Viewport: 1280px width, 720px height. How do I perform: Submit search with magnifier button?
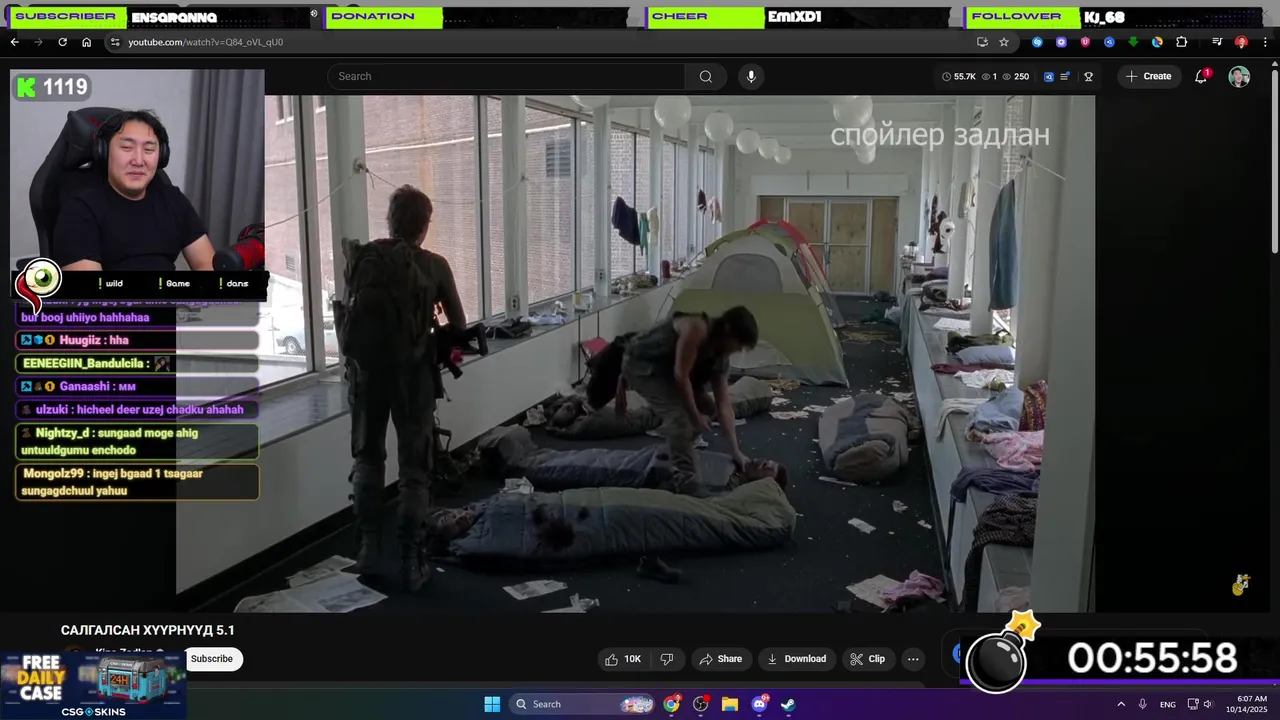706,76
